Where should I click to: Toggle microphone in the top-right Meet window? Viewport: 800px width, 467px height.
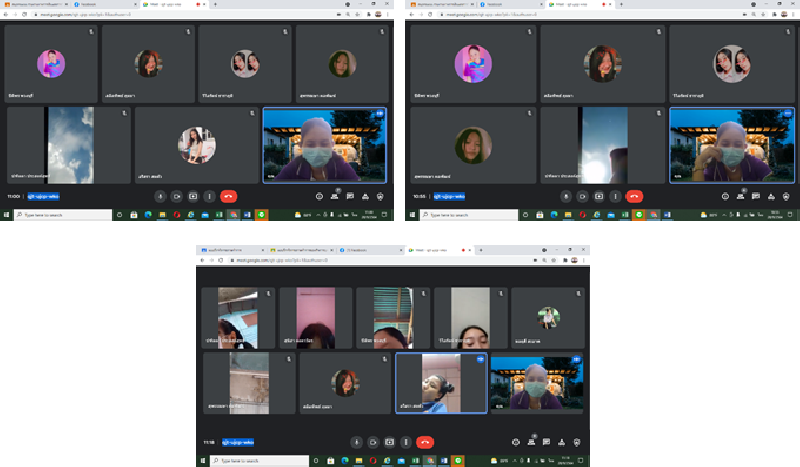click(x=566, y=197)
